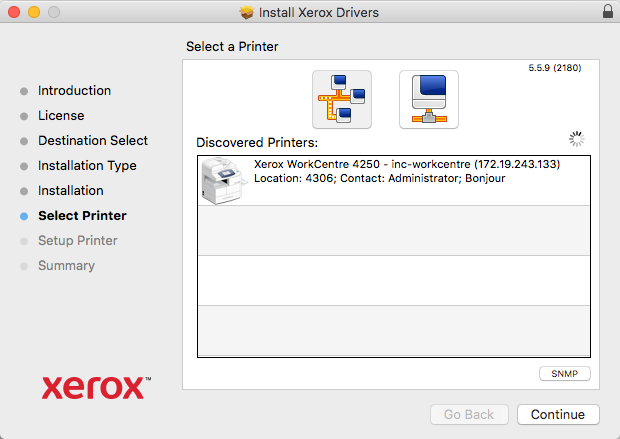Click the Location: 4306 contact line

coord(380,178)
